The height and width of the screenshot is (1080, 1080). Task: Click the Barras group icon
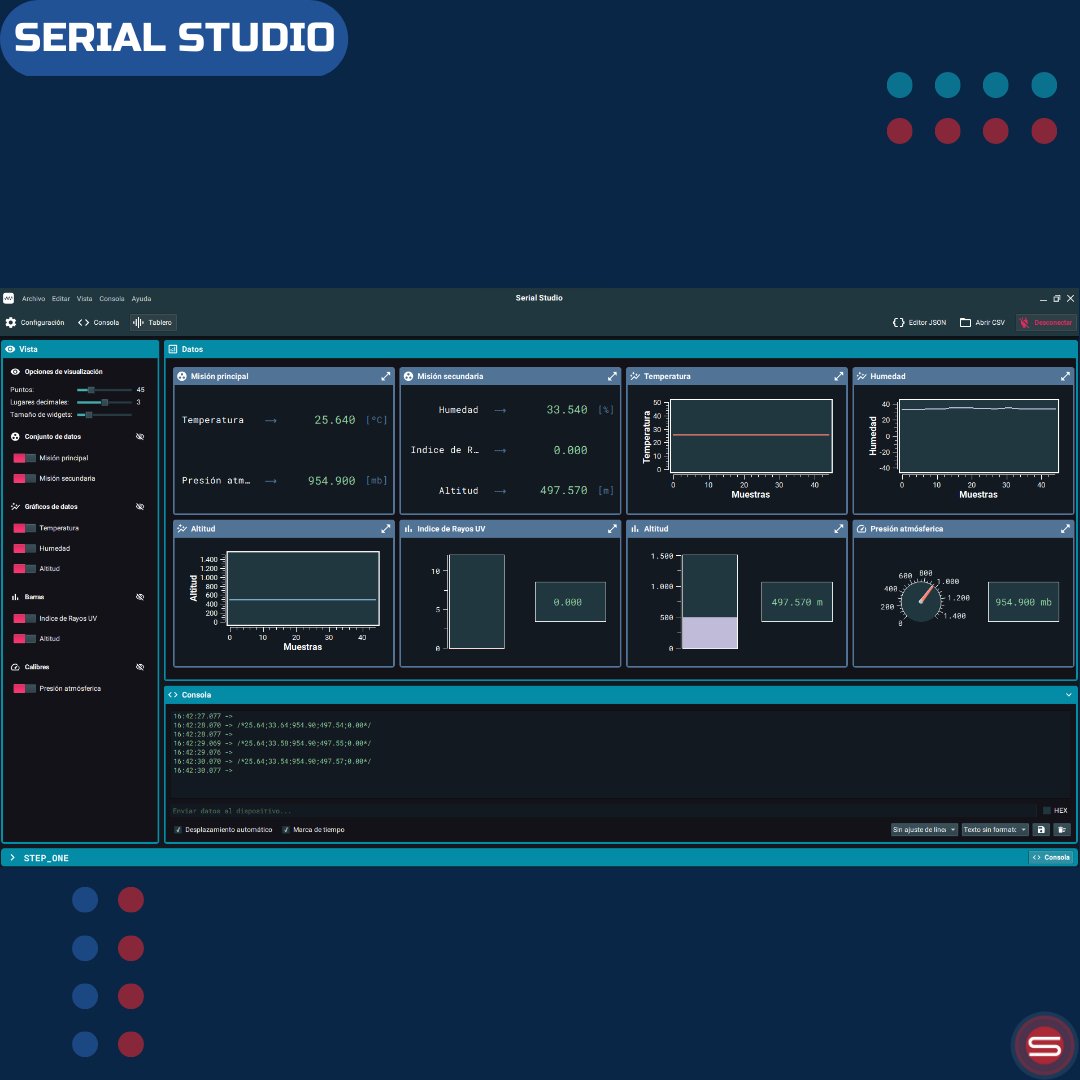15,597
